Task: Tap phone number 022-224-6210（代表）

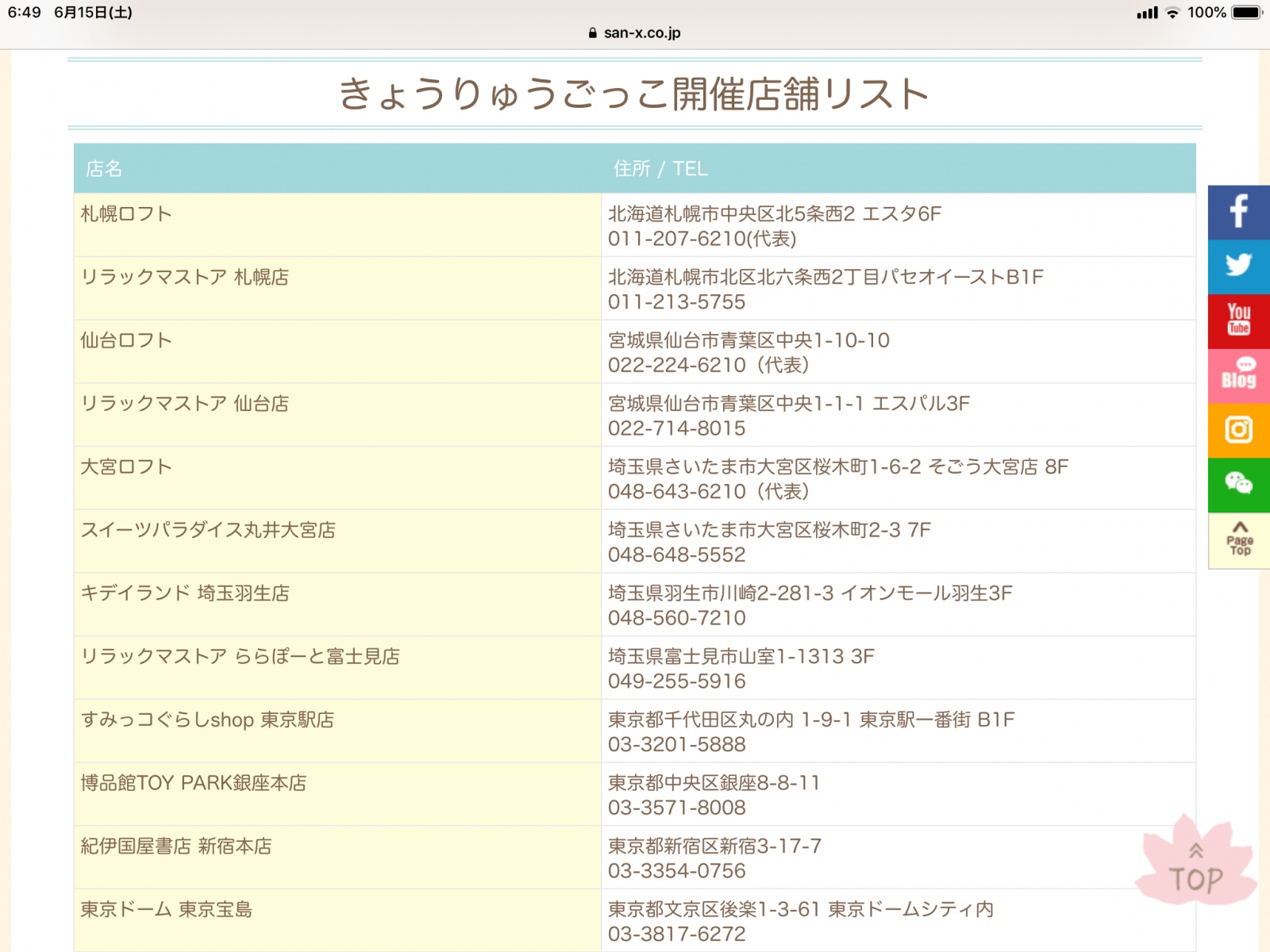Action: 709,365
